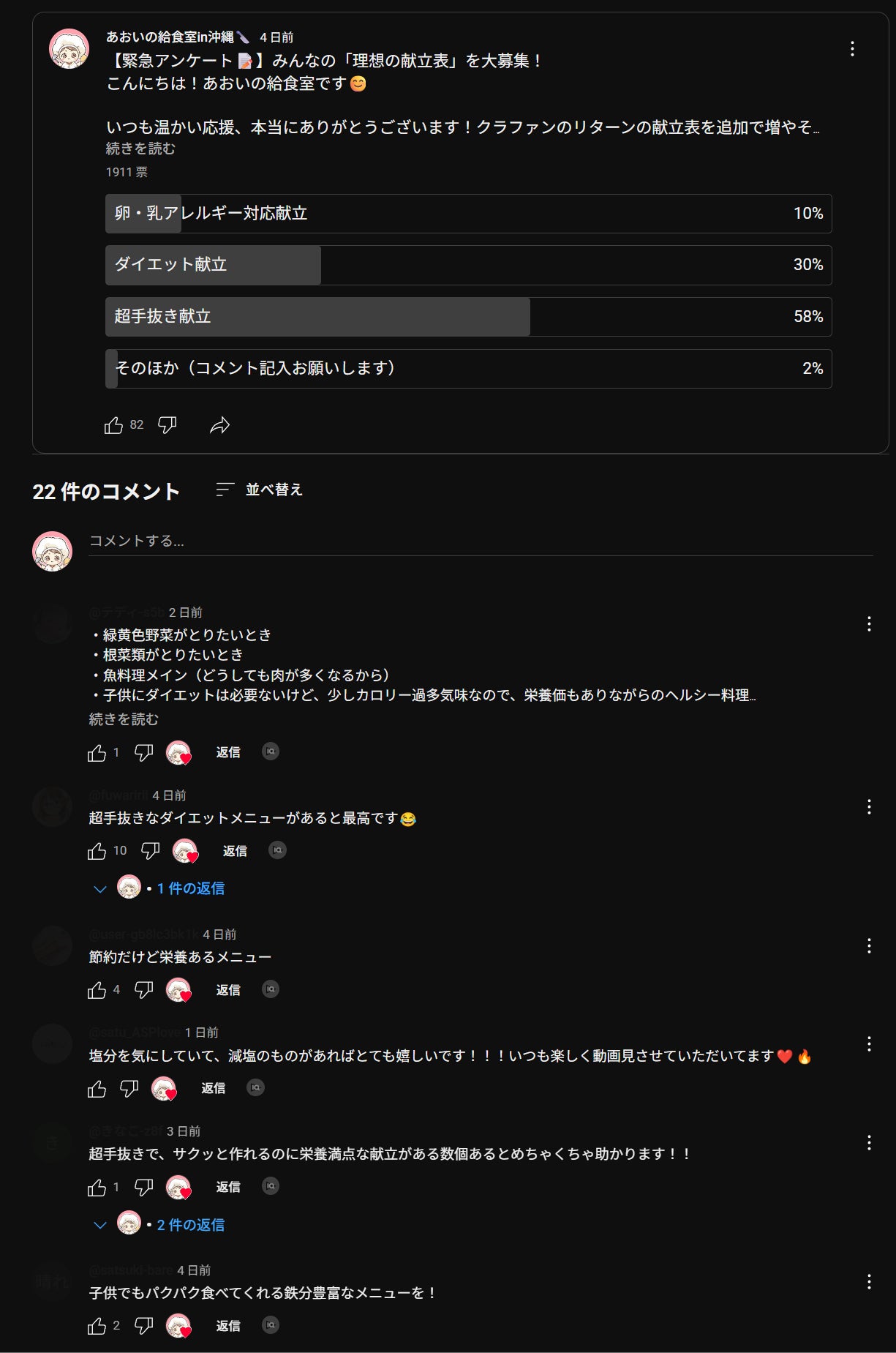This screenshot has width=896, height=1353.
Task: Dislike the 節約だけど栄養あるメニュー comment
Action: click(144, 990)
